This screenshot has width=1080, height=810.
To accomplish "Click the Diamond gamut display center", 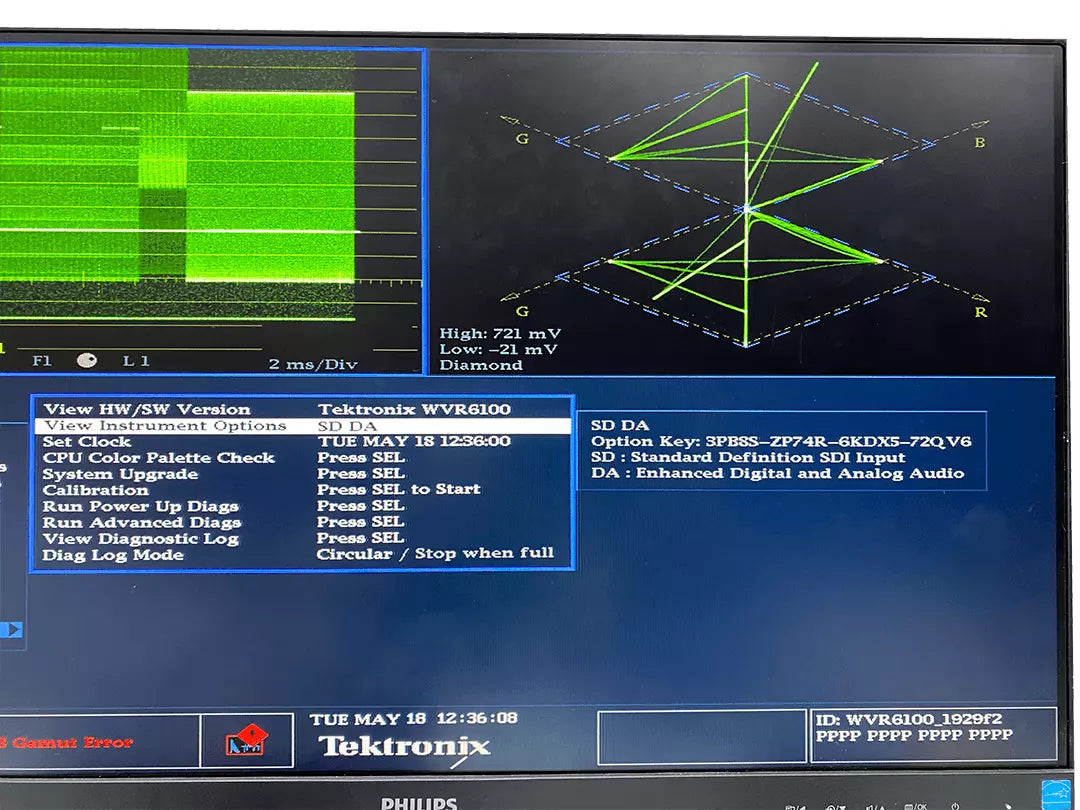I will (x=746, y=208).
